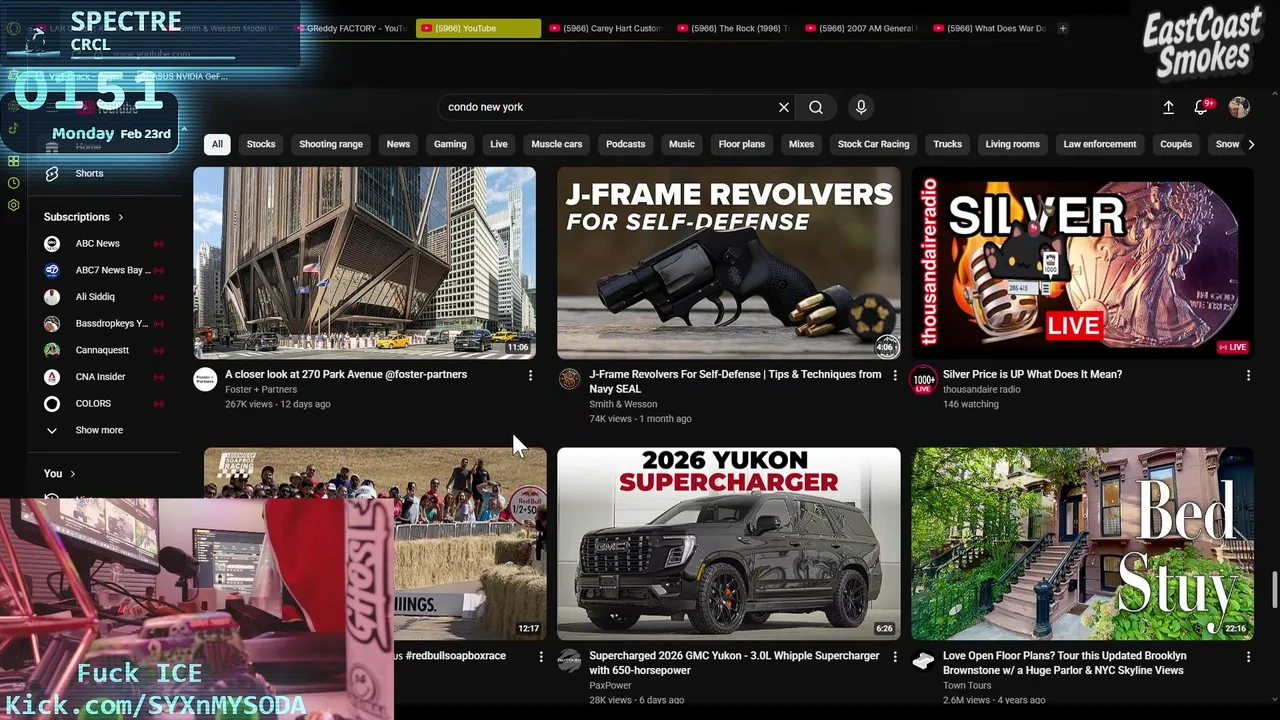Screen dimensions: 1280x720
Task: Show next filter chips with right arrow
Action: point(1250,144)
